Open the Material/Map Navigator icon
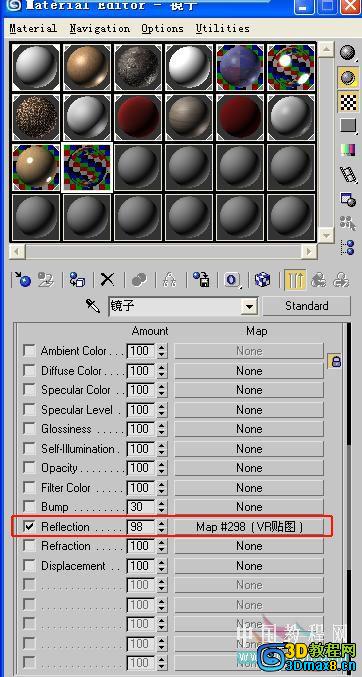The image size is (362, 677). click(348, 247)
